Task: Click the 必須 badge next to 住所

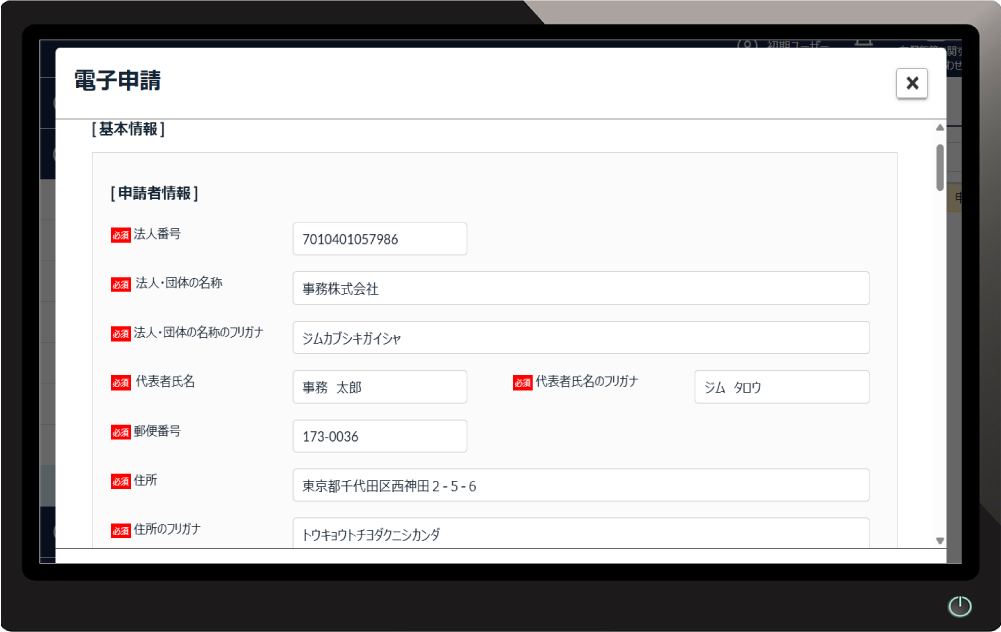Action: tap(120, 481)
